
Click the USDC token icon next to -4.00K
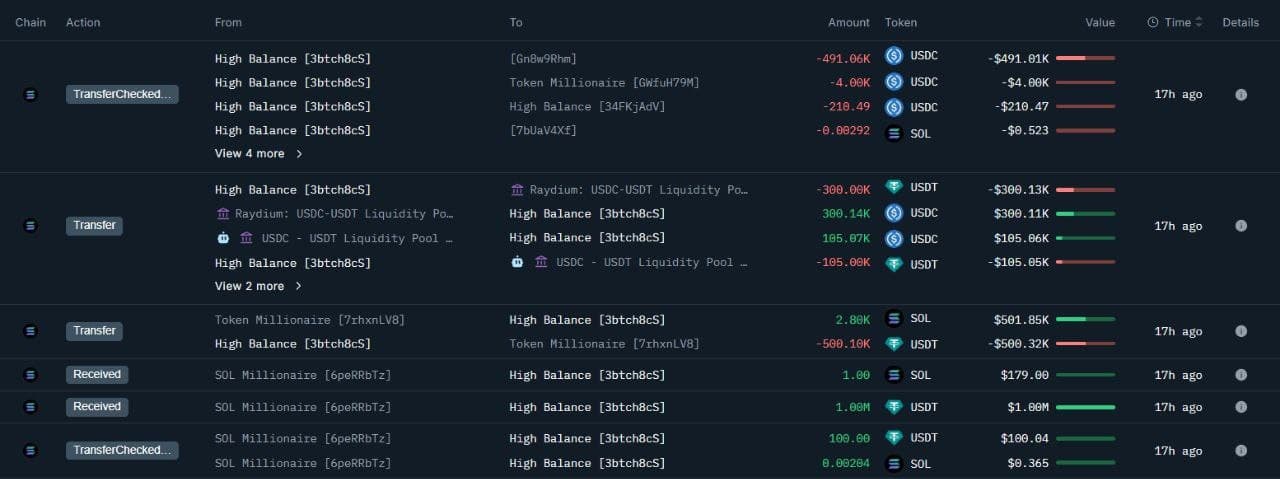pyautogui.click(x=894, y=82)
